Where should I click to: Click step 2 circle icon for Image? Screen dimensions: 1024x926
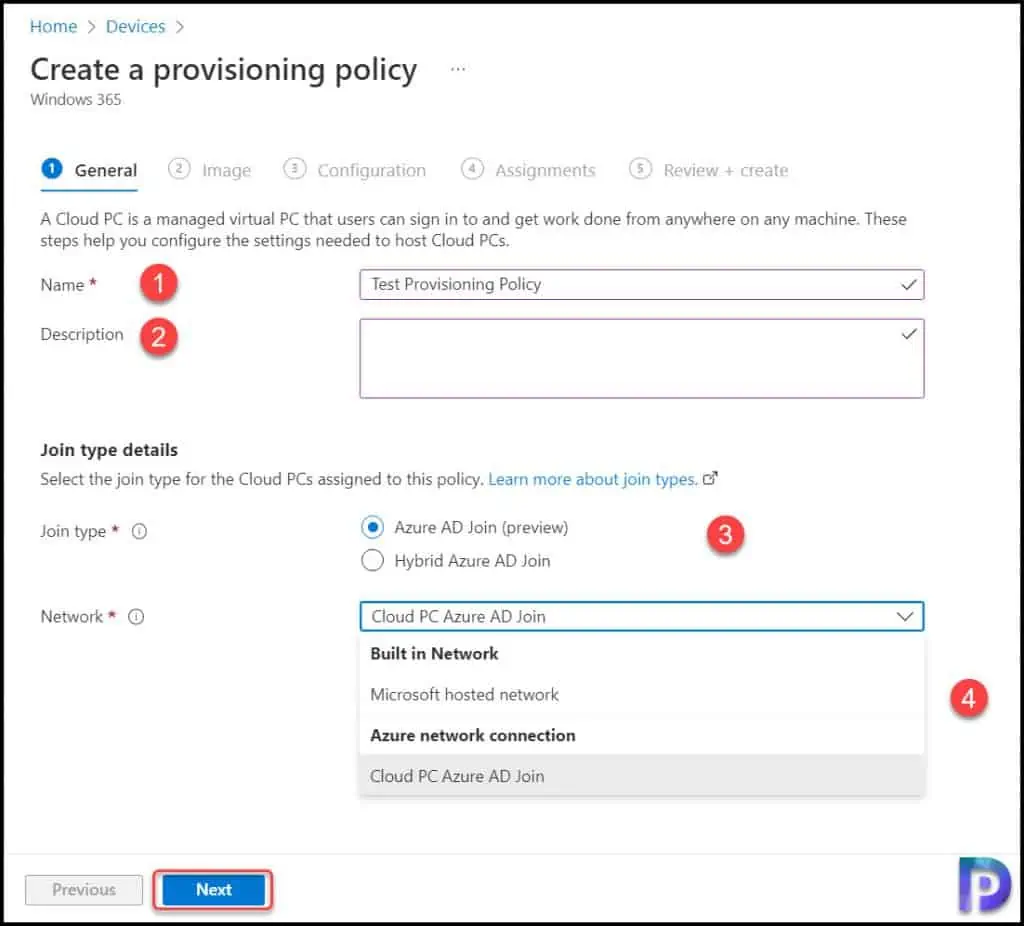(x=179, y=169)
